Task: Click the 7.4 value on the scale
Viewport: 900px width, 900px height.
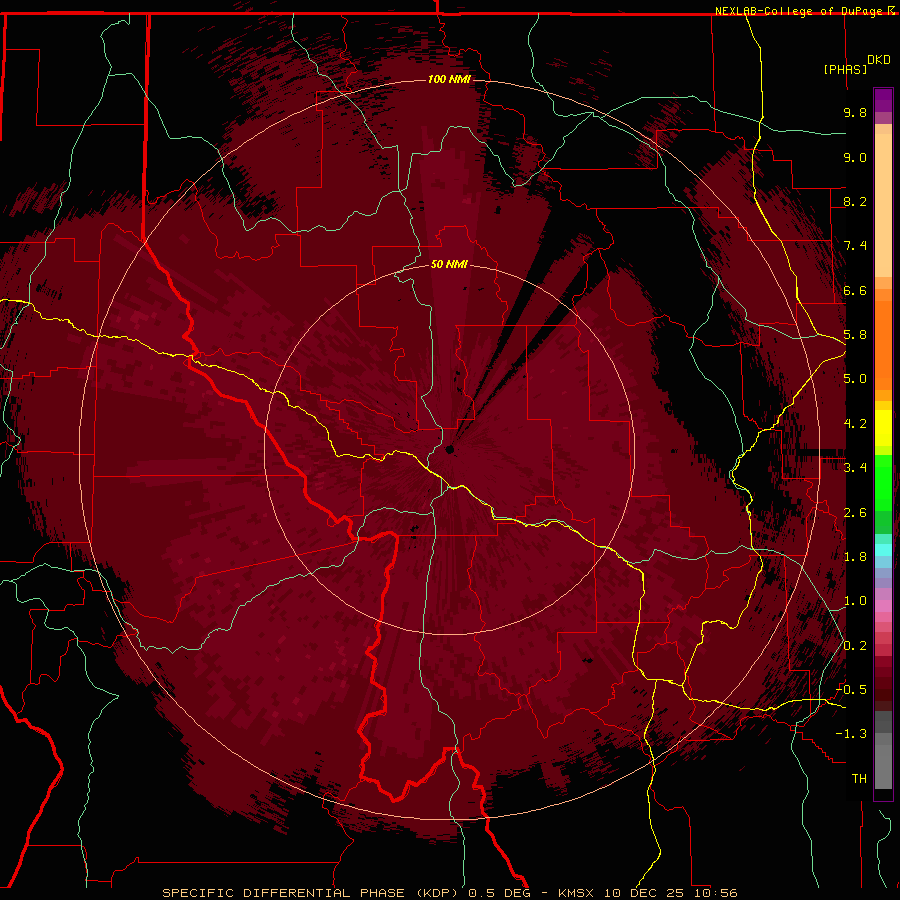Action: point(855,246)
